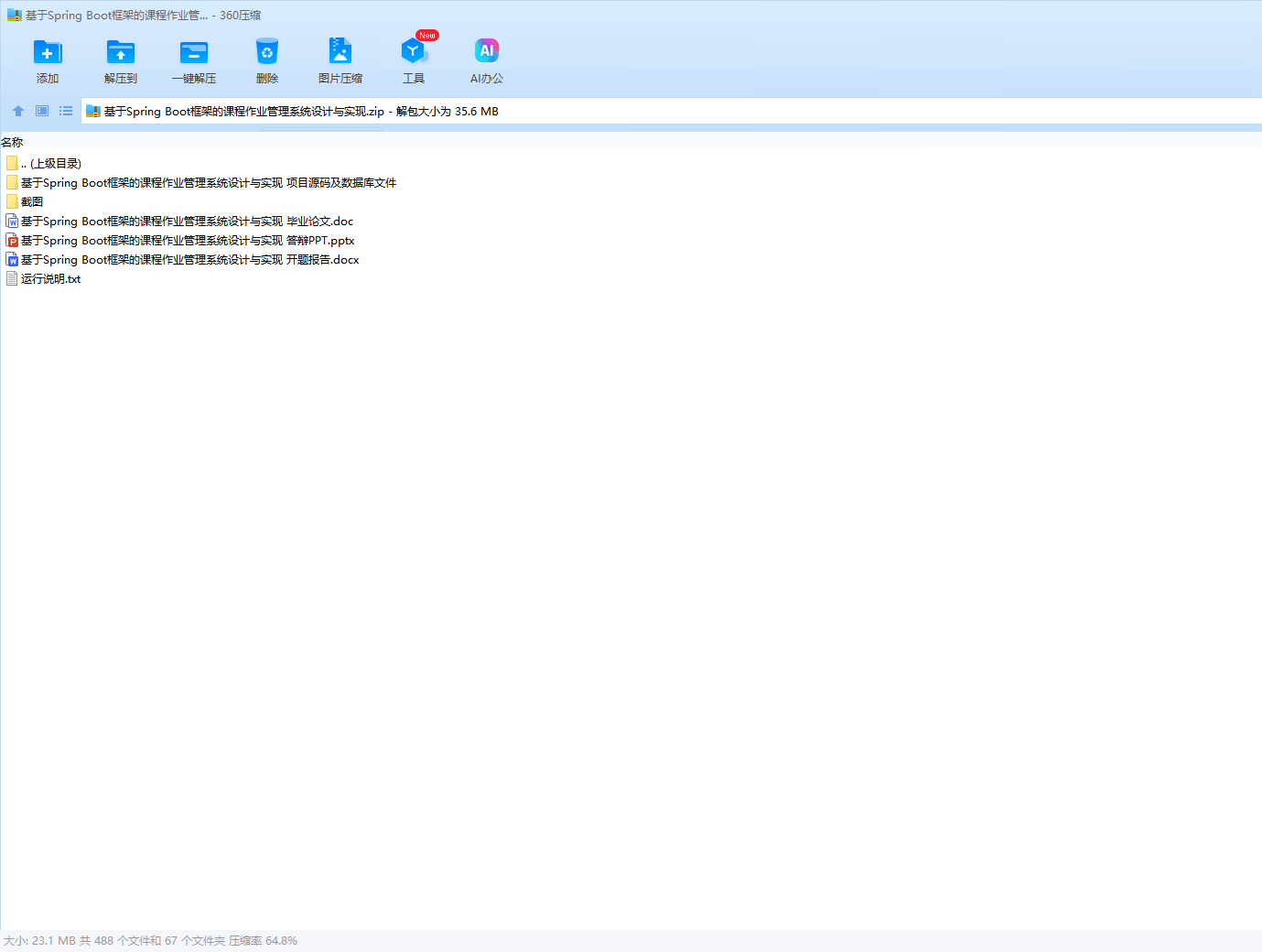Image resolution: width=1262 pixels, height=952 pixels.
Task: Open the AI办公 icon
Action: 487,51
